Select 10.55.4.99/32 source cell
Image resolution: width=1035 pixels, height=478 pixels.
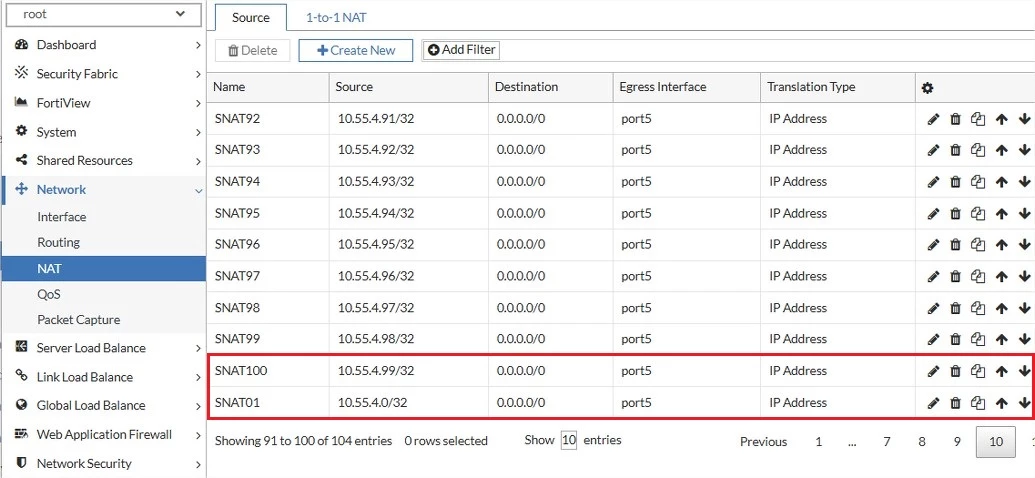click(409, 371)
